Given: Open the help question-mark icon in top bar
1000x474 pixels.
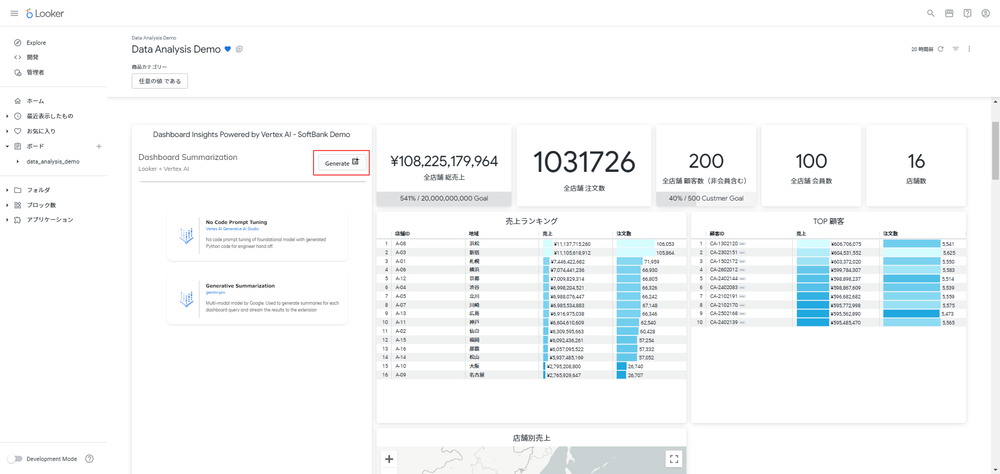Looking at the screenshot, I should 967,13.
